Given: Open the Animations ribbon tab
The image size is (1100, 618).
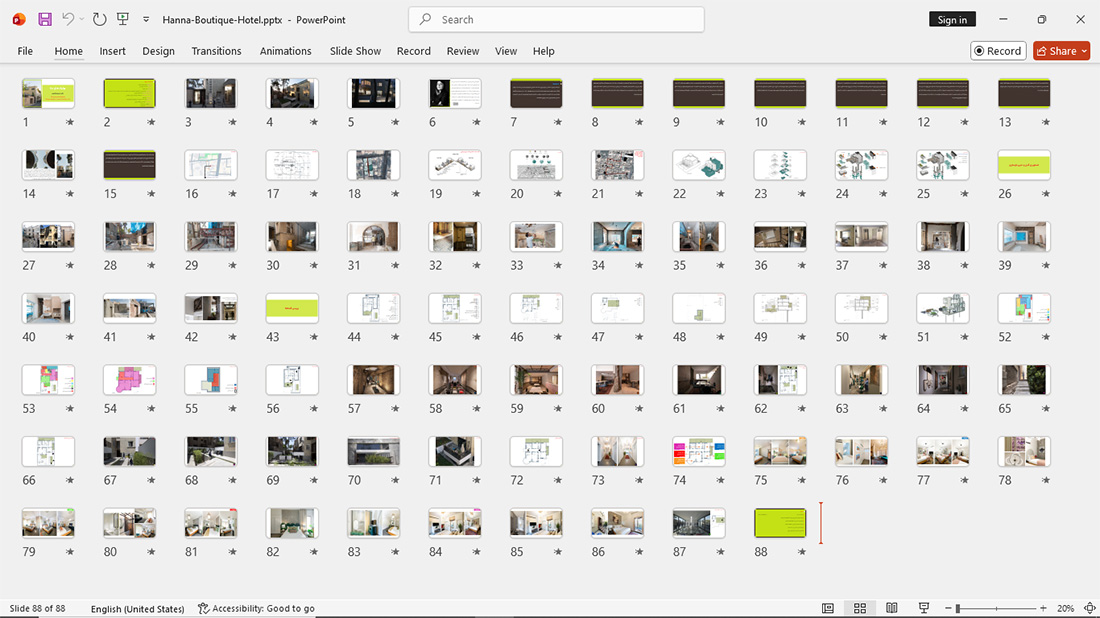Looking at the screenshot, I should [286, 51].
